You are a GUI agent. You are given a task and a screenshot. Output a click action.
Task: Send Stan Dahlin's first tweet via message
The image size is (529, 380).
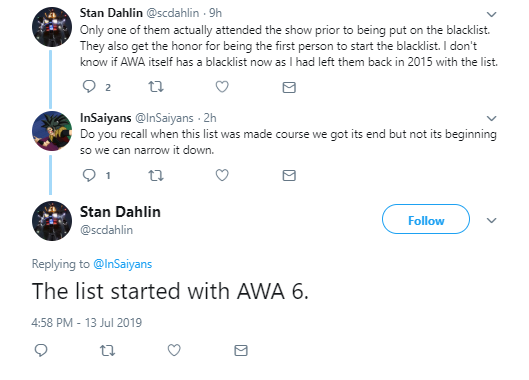tap(289, 87)
